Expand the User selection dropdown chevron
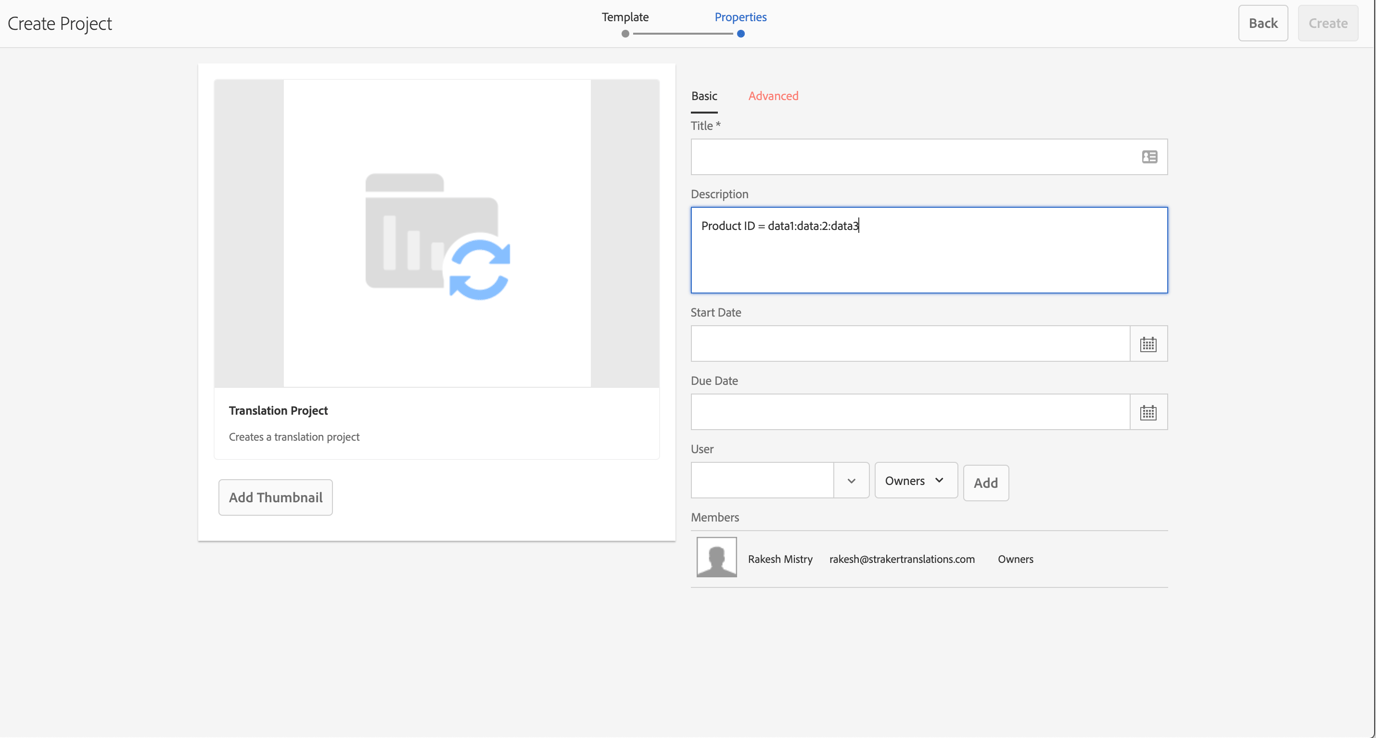The height and width of the screenshot is (738, 1376). pos(851,480)
